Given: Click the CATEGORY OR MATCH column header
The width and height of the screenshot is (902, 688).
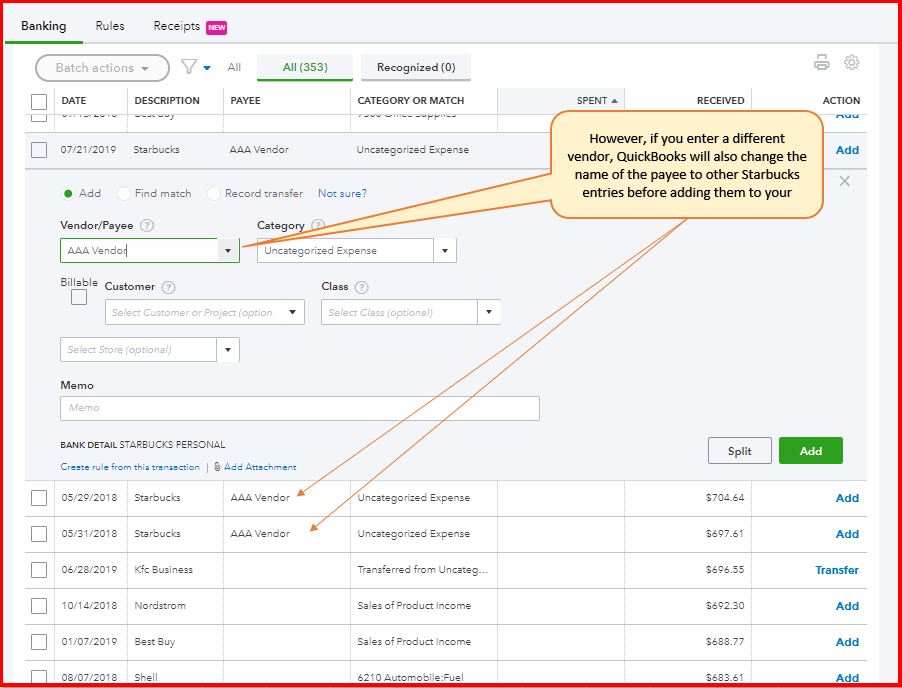Looking at the screenshot, I should (411, 101).
